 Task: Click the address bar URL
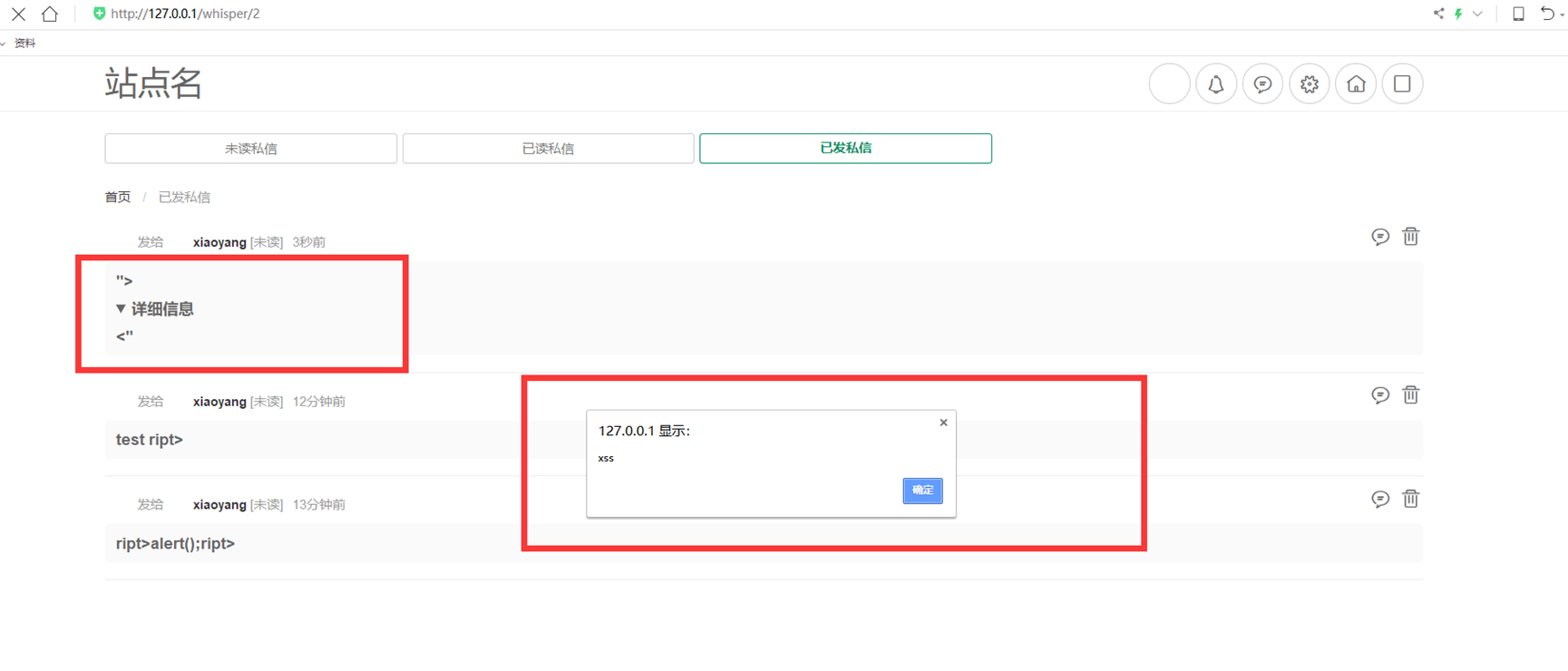pos(185,14)
